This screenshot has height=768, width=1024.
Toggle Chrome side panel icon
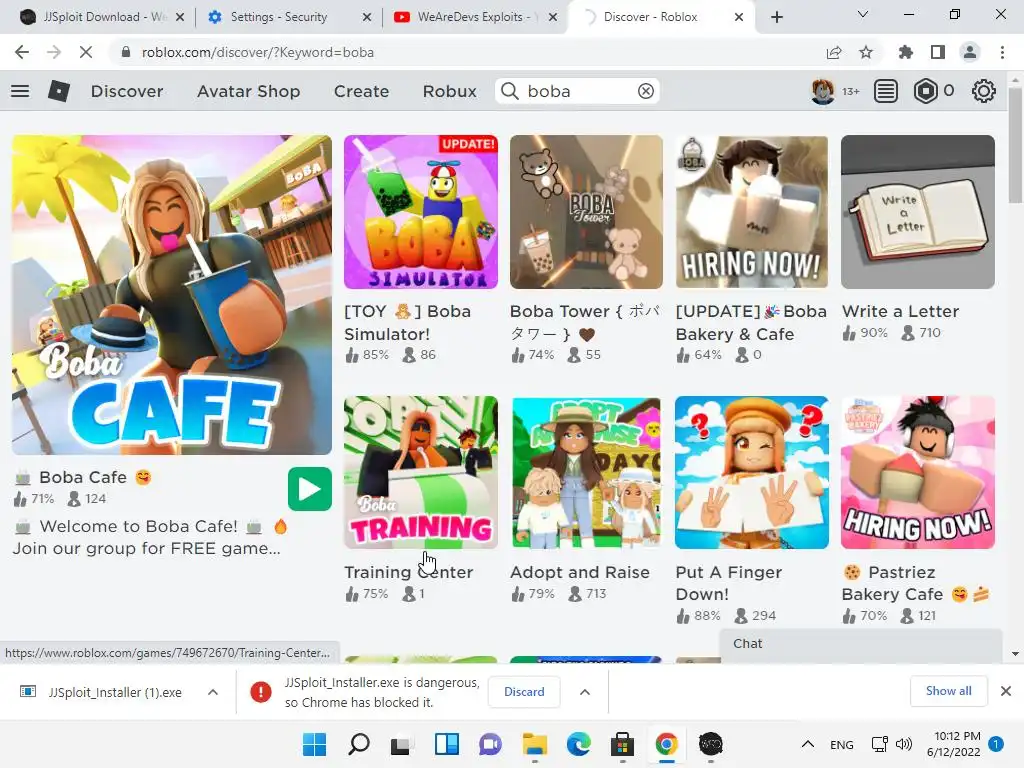938,52
